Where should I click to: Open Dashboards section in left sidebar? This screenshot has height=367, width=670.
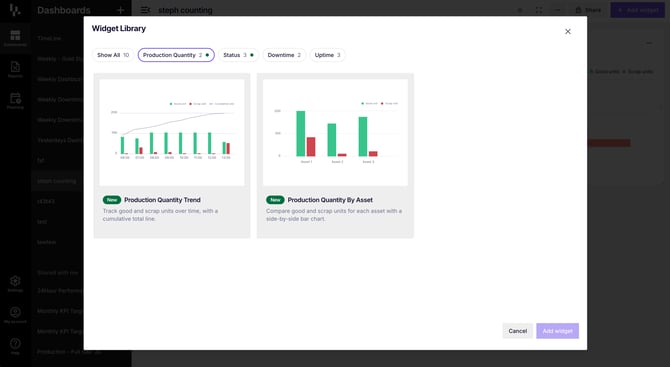coord(15,38)
